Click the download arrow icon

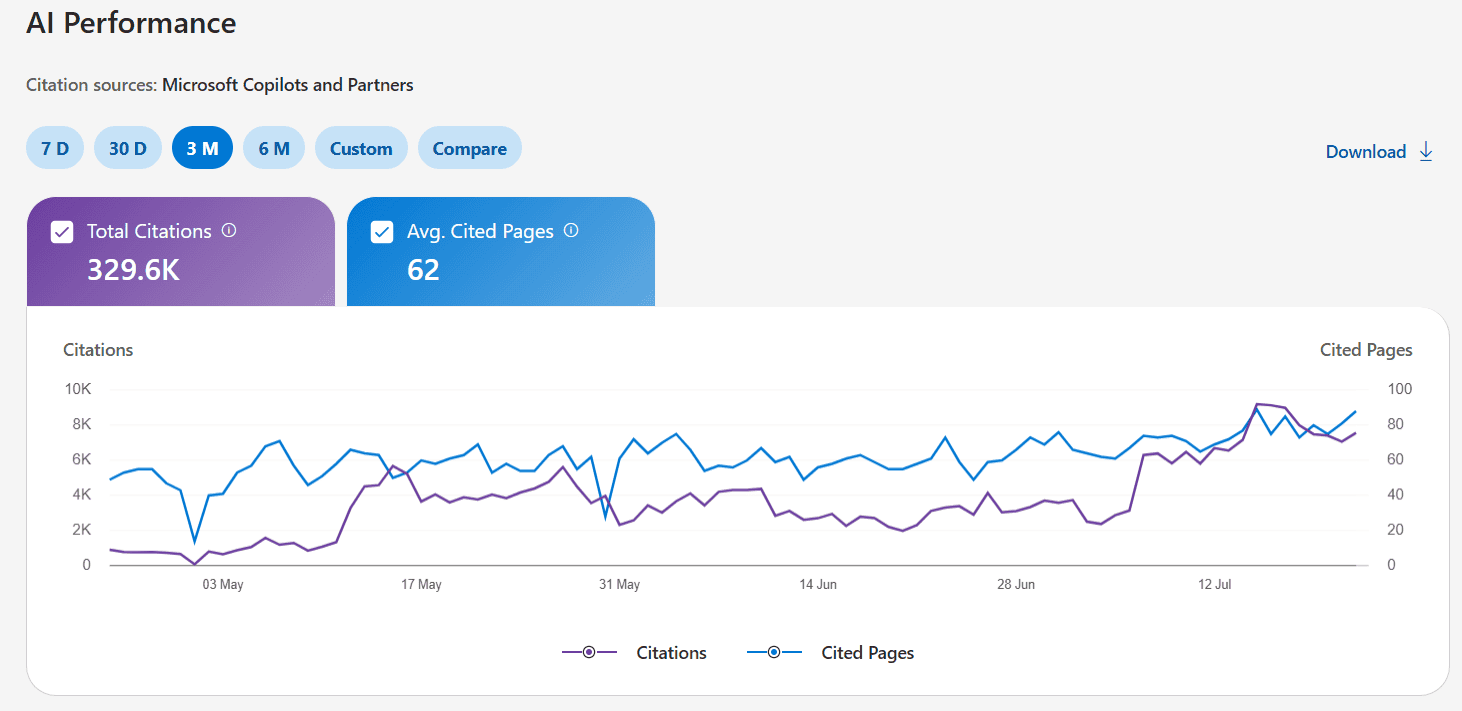coord(1426,152)
